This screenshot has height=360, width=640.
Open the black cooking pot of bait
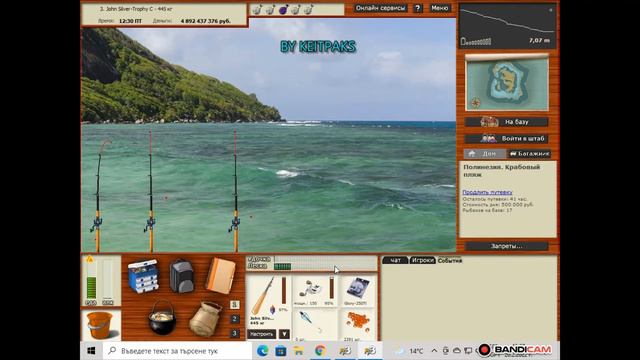[x=162, y=318]
